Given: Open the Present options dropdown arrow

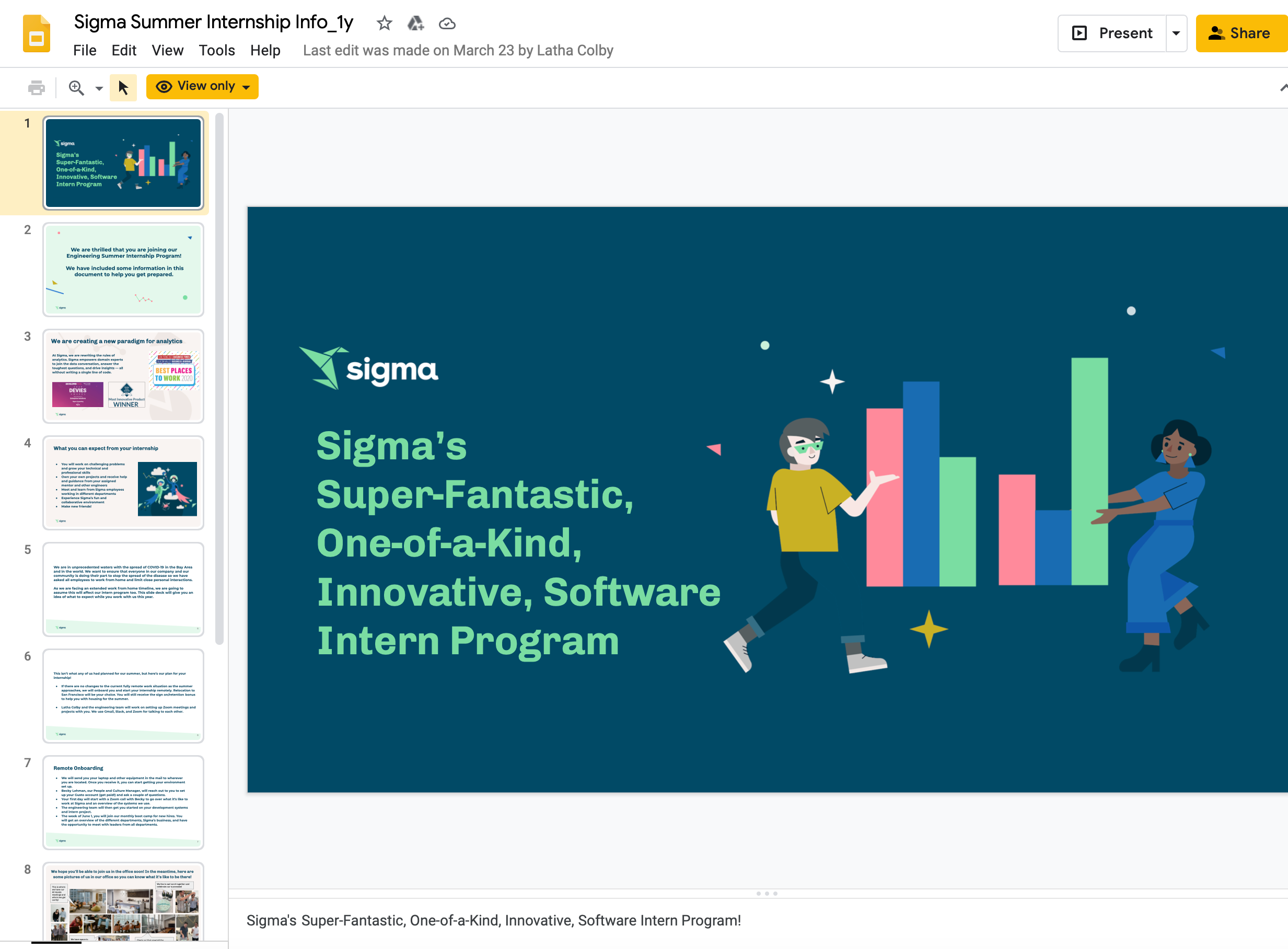Looking at the screenshot, I should click(x=1176, y=33).
